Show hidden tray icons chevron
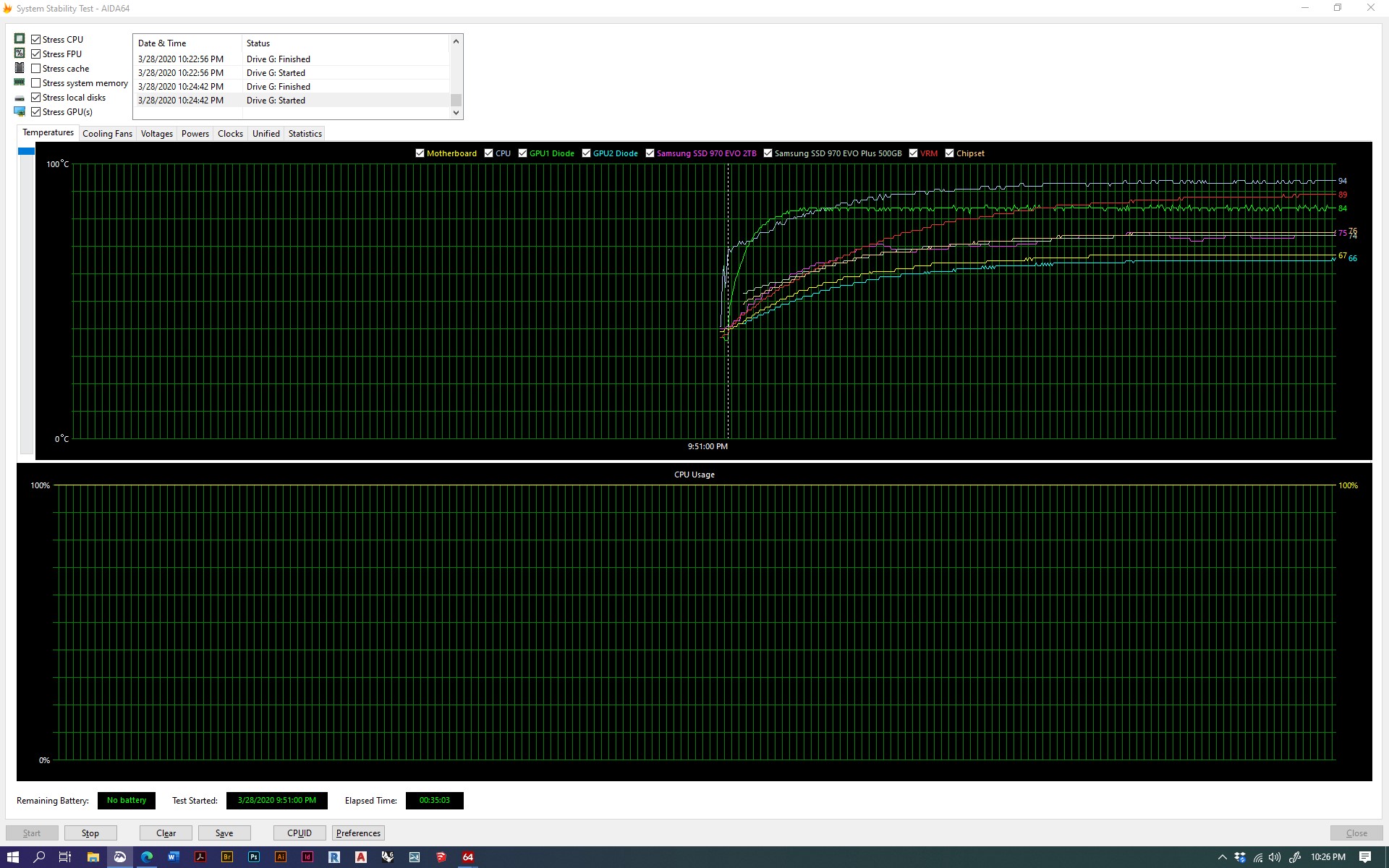This screenshot has height=868, width=1389. (x=1222, y=857)
